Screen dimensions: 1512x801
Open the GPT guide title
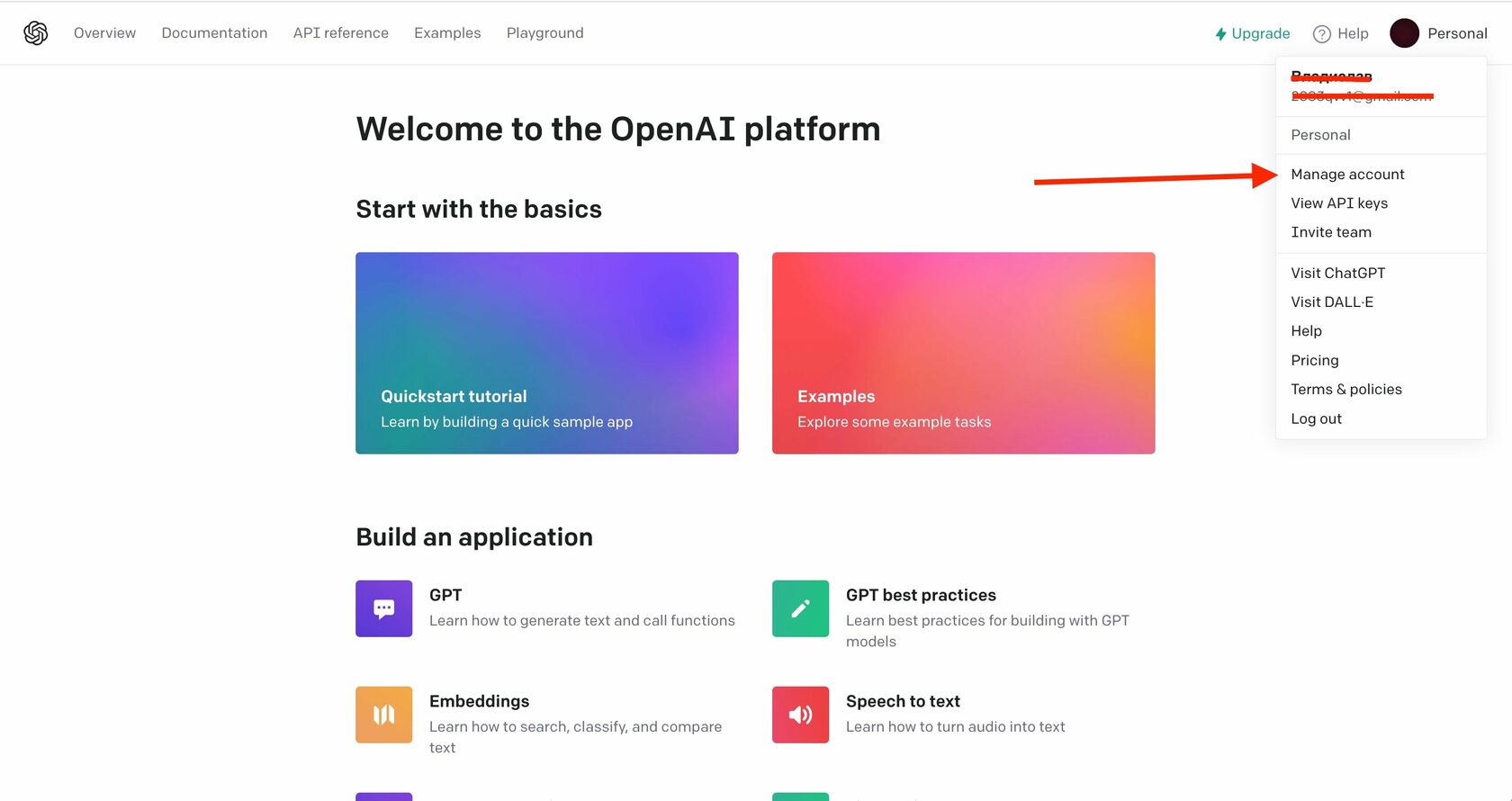point(445,595)
